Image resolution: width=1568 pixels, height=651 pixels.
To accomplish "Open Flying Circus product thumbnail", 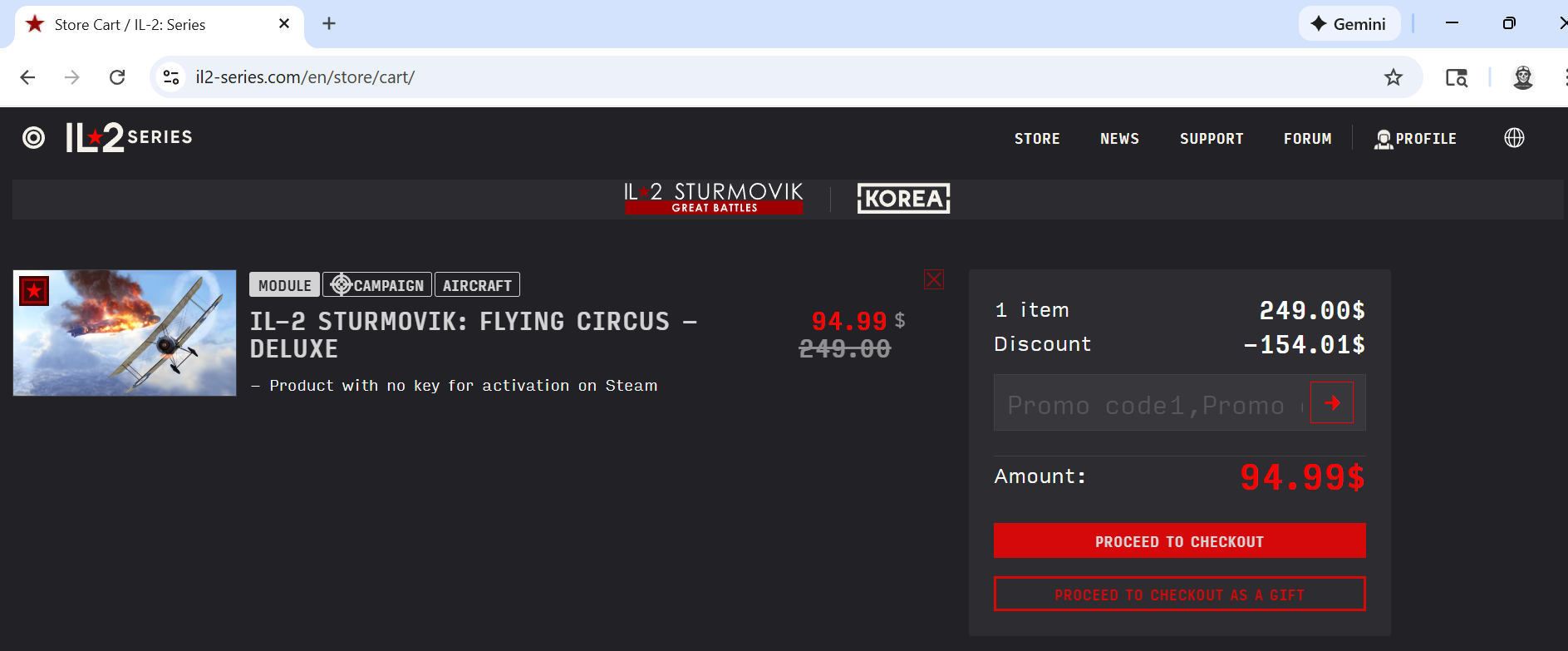I will [x=125, y=333].
